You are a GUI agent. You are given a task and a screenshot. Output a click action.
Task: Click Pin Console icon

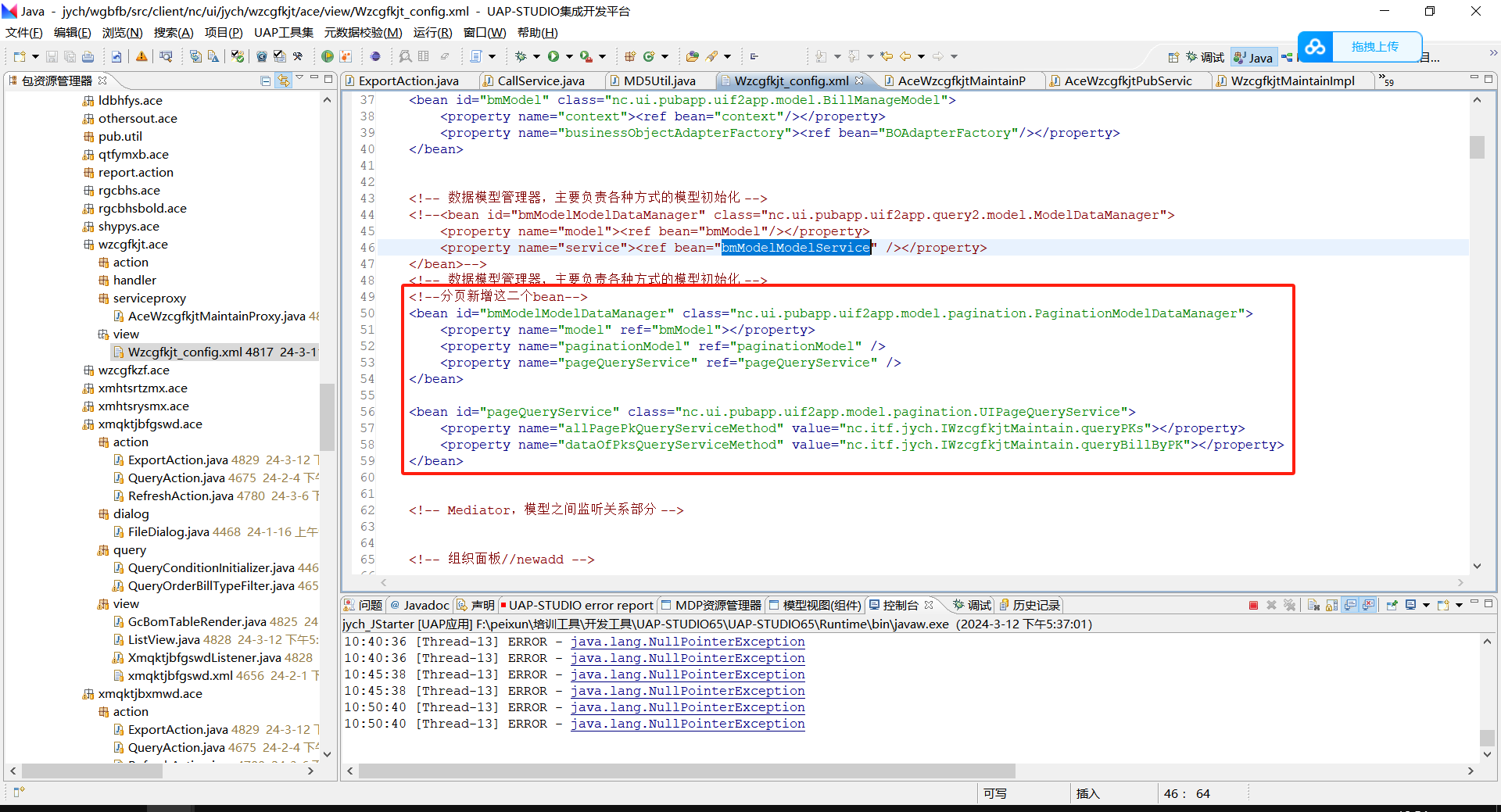point(1392,605)
